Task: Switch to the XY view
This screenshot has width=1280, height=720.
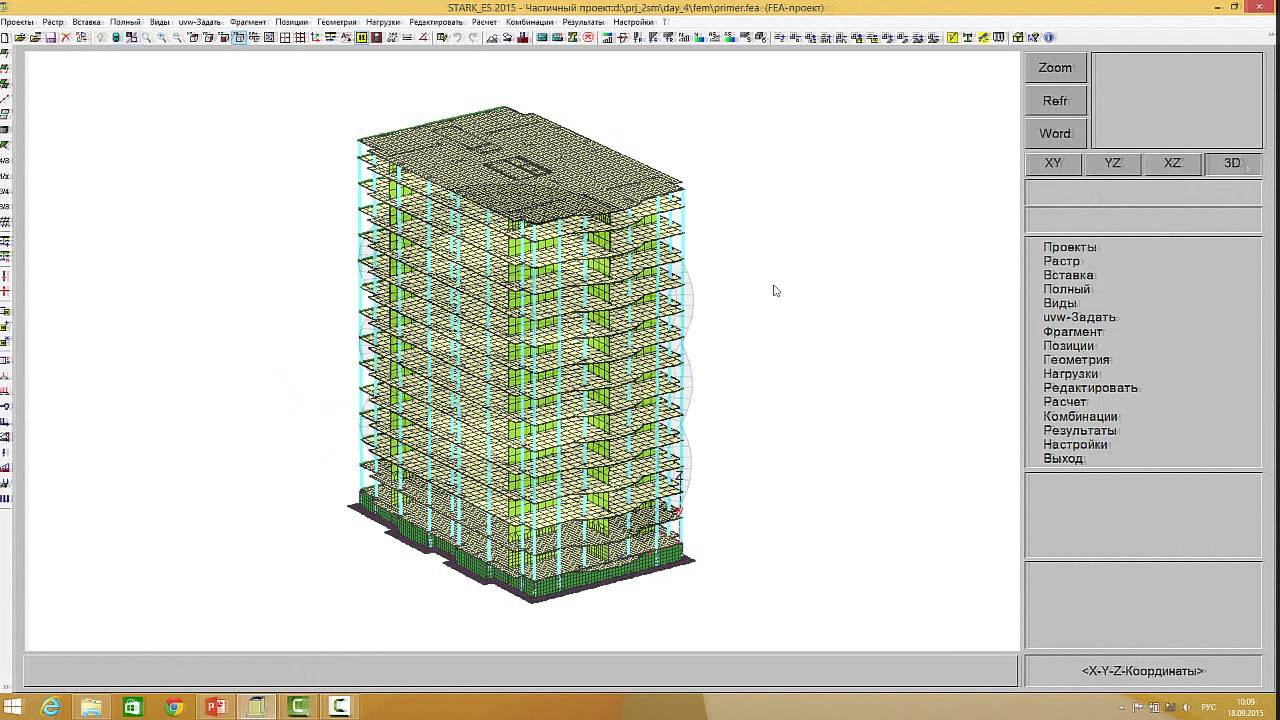Action: (x=1053, y=163)
